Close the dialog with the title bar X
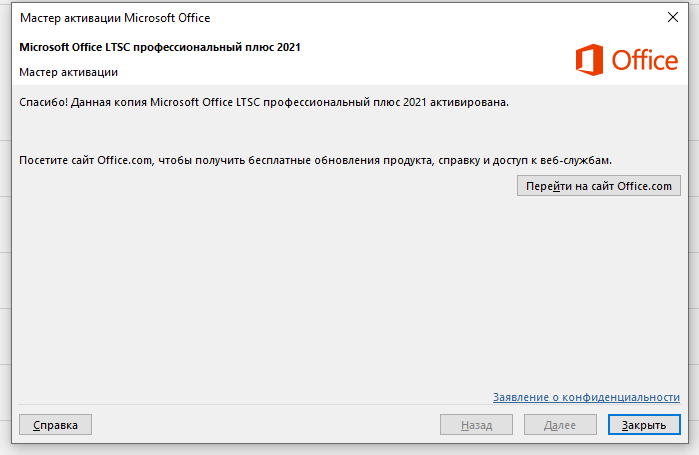Screen dimensions: 699x455 click(x=670, y=18)
